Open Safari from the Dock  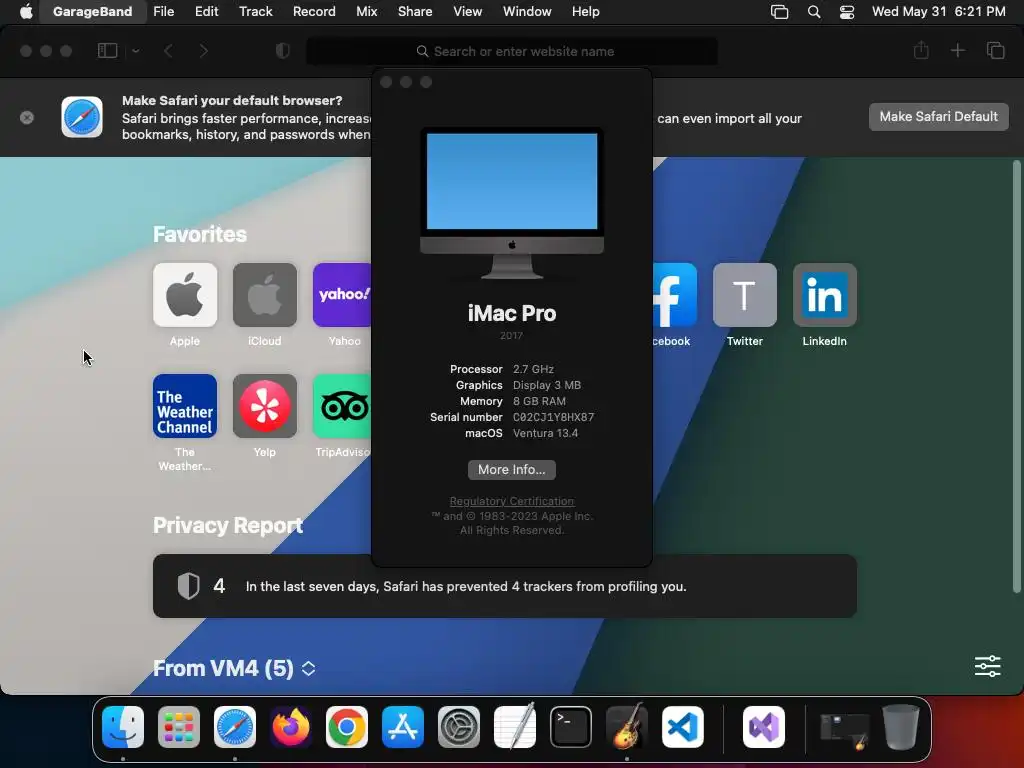[x=235, y=727]
